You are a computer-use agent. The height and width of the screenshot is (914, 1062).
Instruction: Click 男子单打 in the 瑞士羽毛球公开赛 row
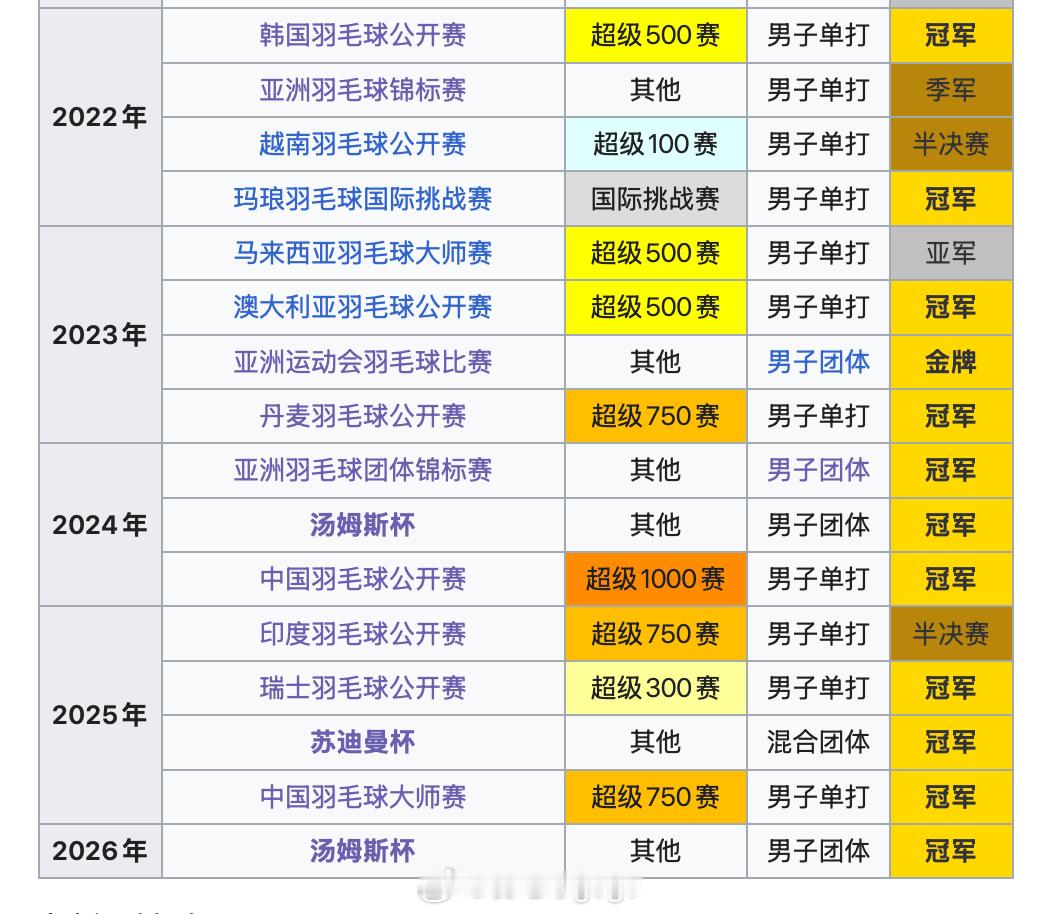pos(818,688)
